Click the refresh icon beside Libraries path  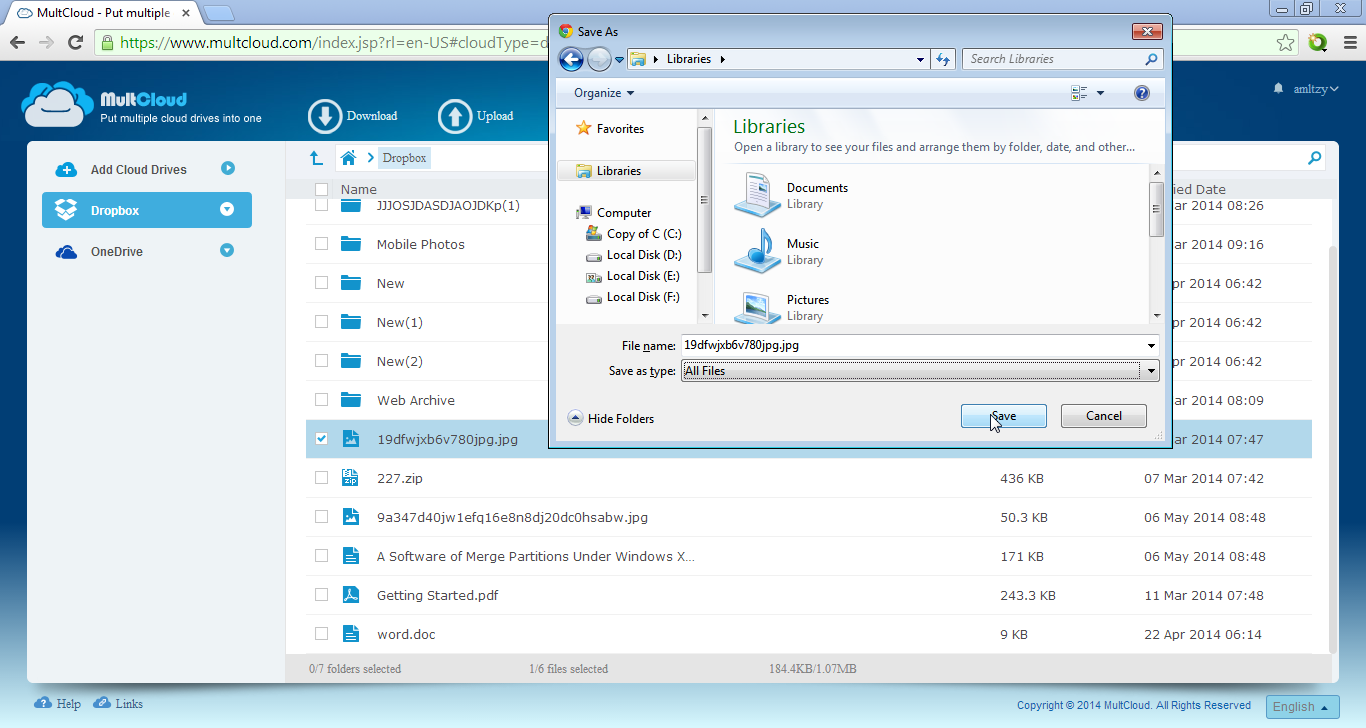pyautogui.click(x=942, y=60)
